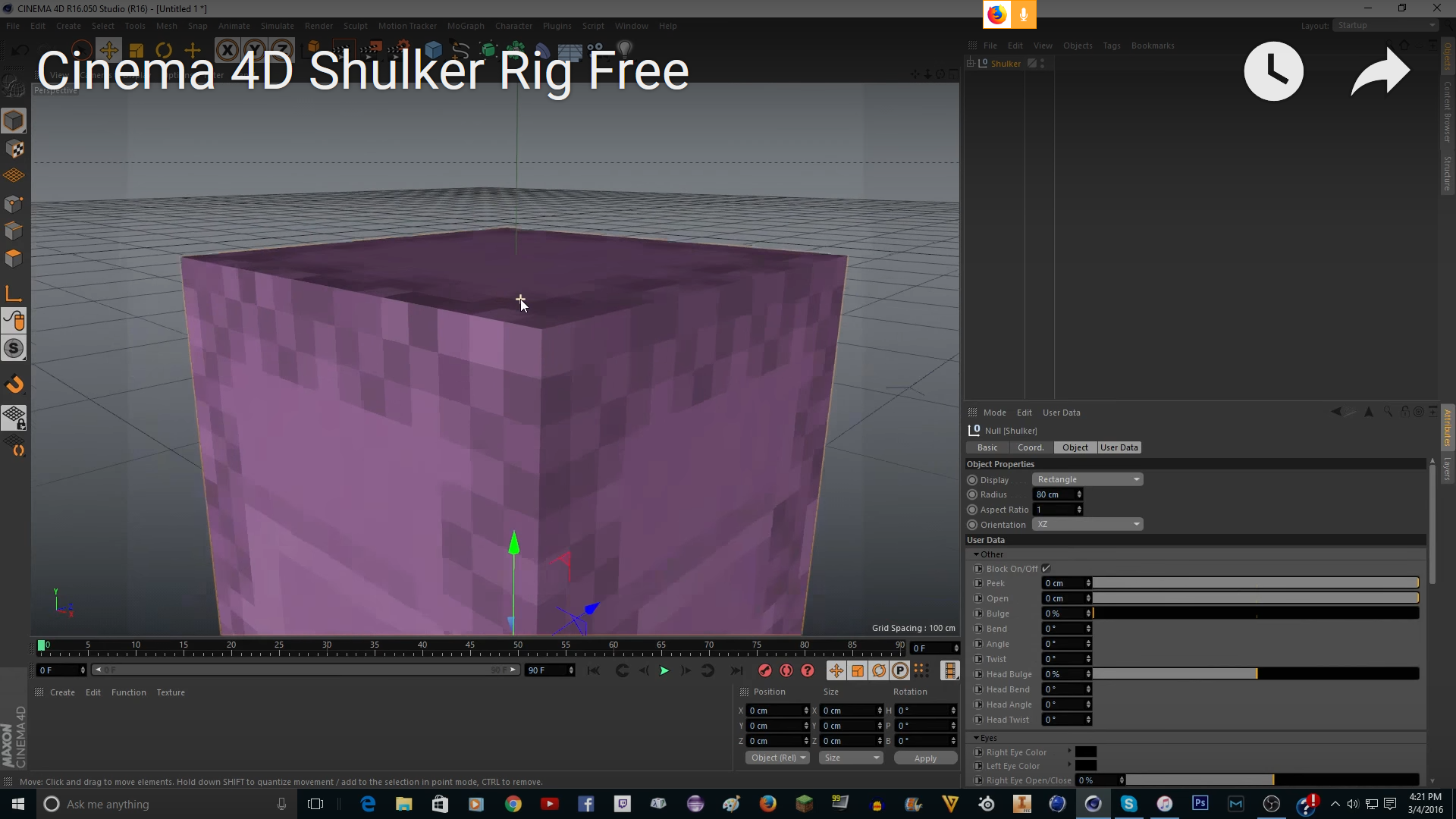Open the Layout dropdown showing Startup
The width and height of the screenshot is (1456, 819).
(1385, 25)
